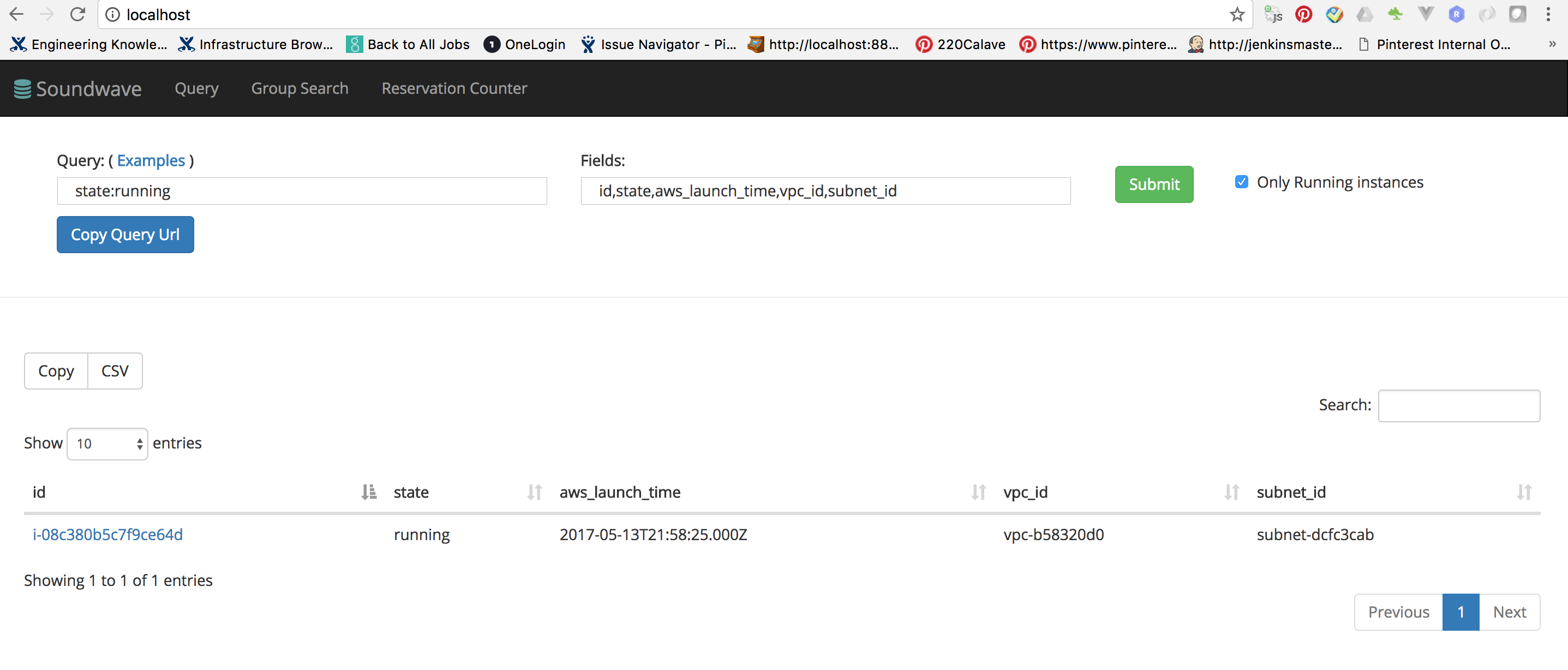1568x670 pixels.
Task: Sort by subnet_id column arrows
Action: click(1524, 492)
